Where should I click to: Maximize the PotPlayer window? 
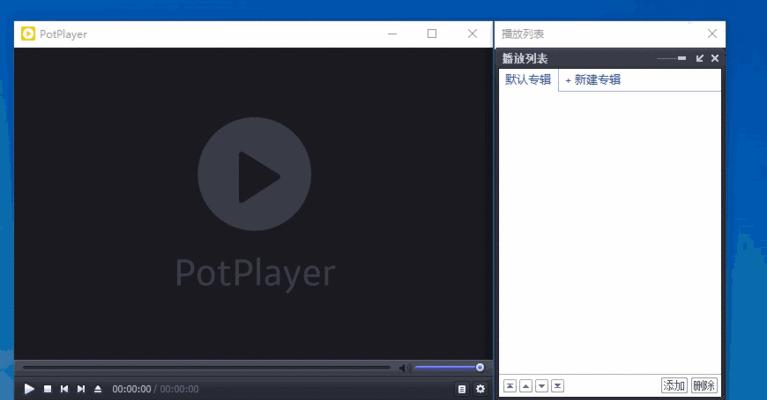point(432,34)
